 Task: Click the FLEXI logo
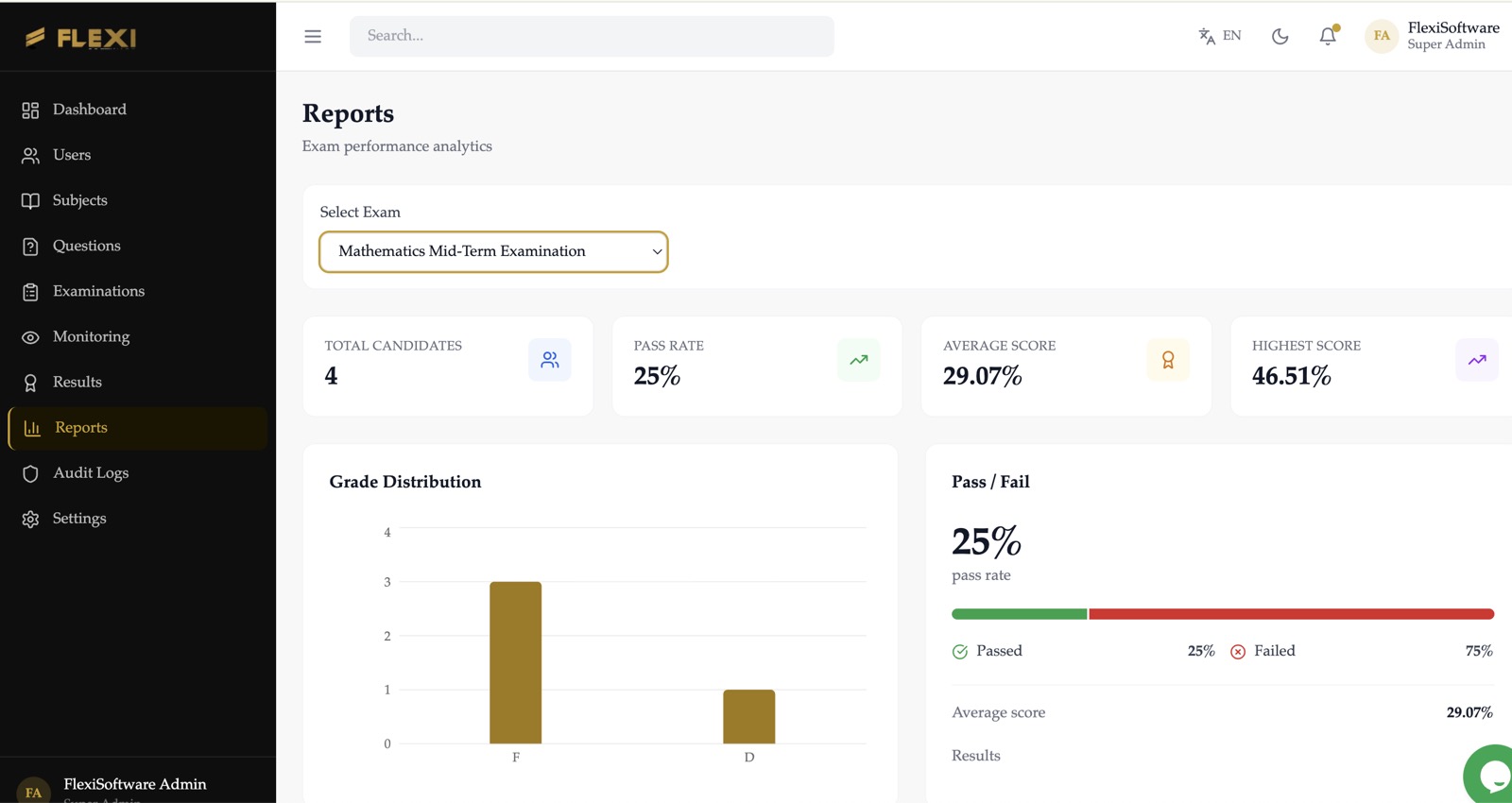(x=80, y=38)
